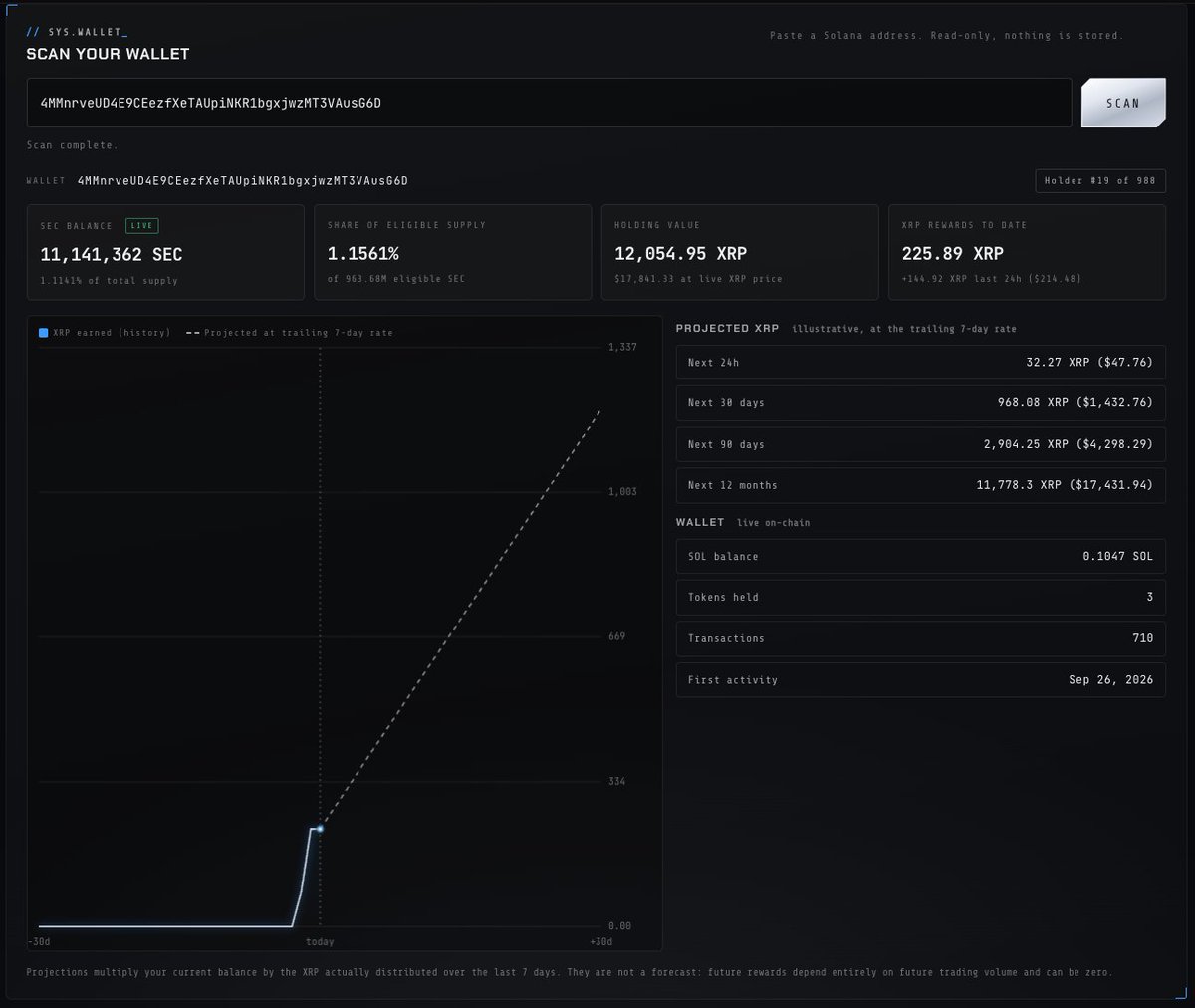Click the 669 y-axis label on chart
Image resolution: width=1195 pixels, height=1008 pixels.
point(617,636)
